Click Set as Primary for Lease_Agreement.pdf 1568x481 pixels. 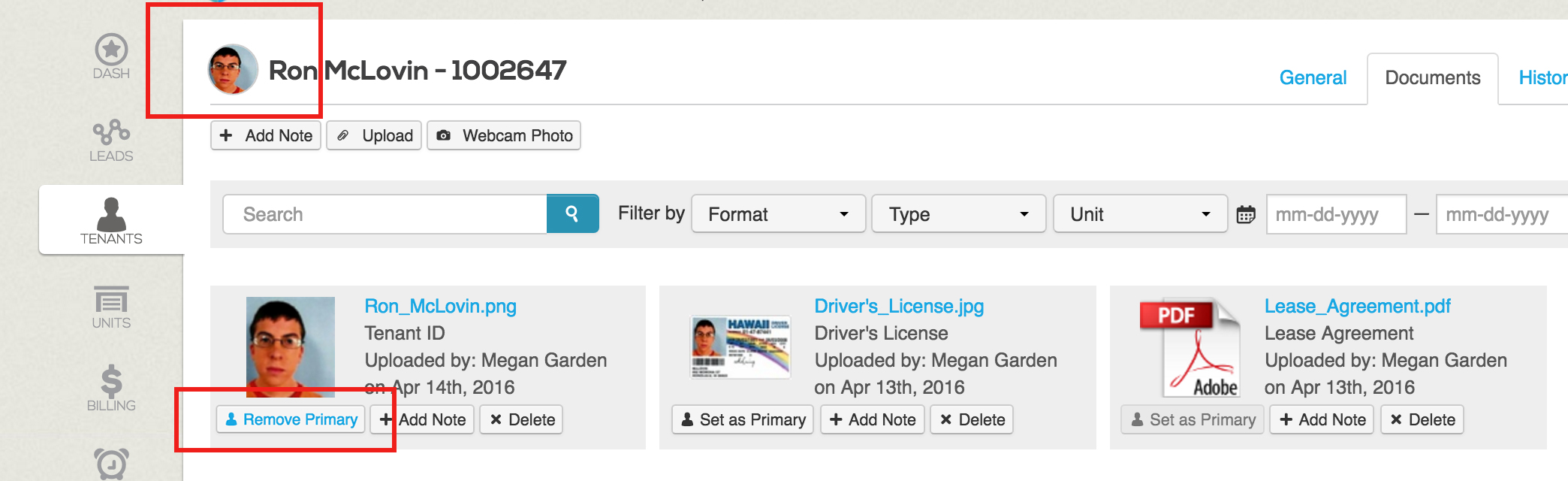(1193, 419)
